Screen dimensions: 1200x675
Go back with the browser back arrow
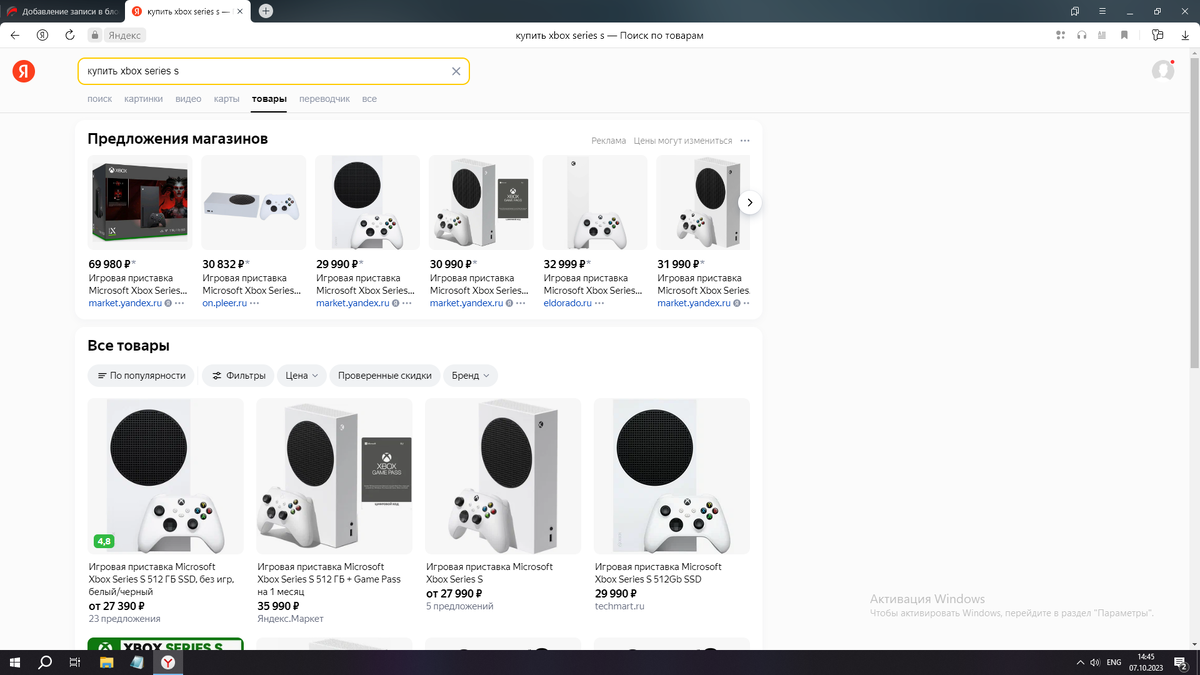coord(15,35)
